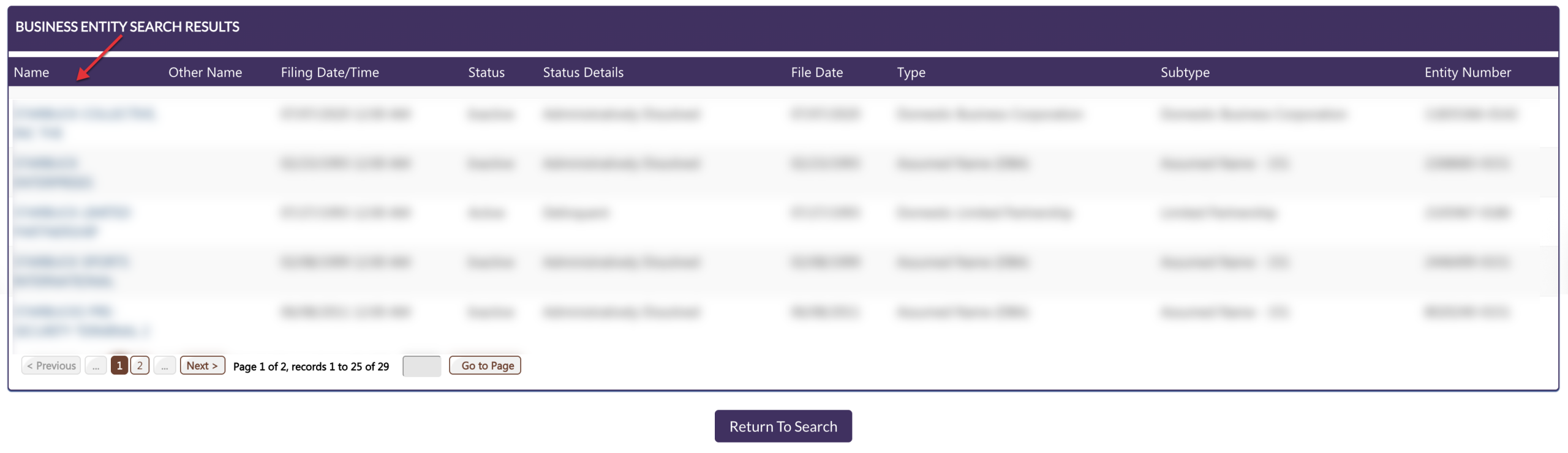The height and width of the screenshot is (453, 1568).
Task: Click the Next page button
Action: click(202, 365)
